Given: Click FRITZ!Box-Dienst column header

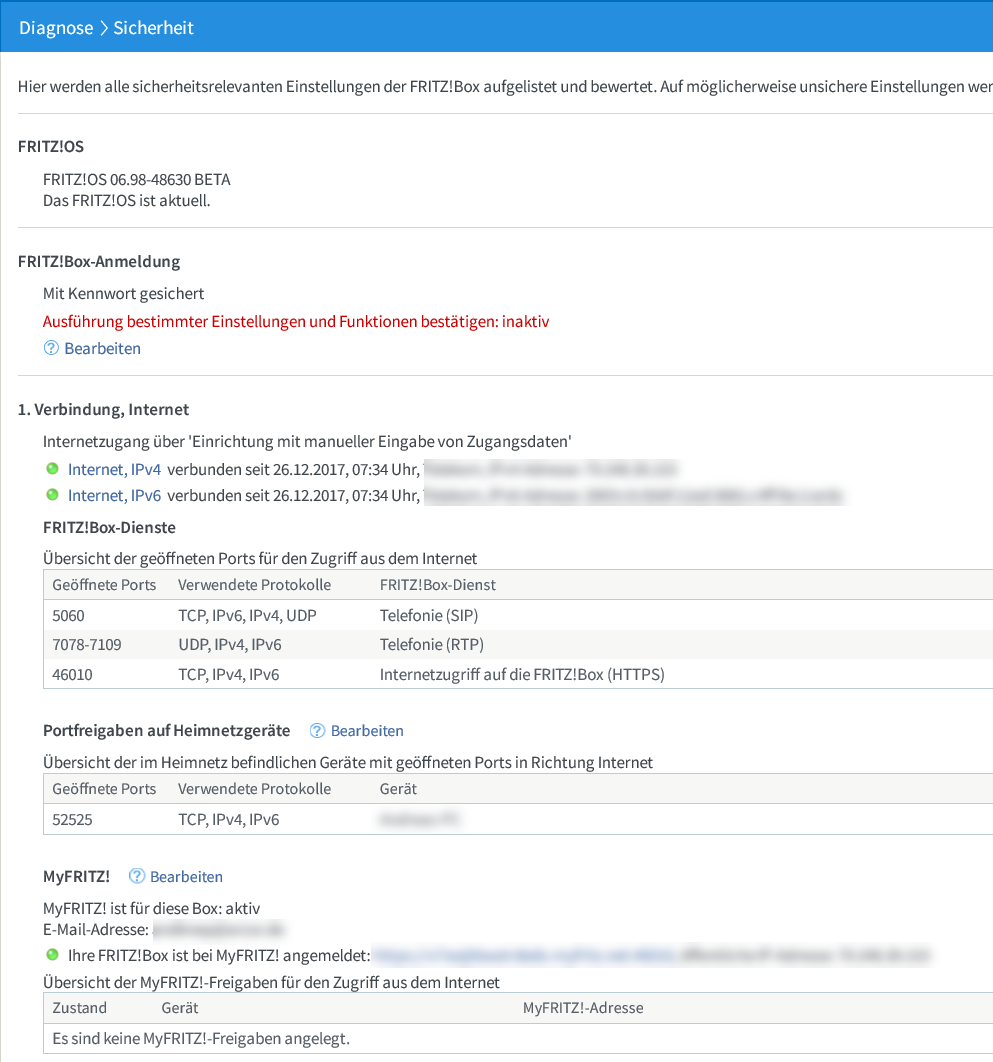Looking at the screenshot, I should (x=438, y=585).
